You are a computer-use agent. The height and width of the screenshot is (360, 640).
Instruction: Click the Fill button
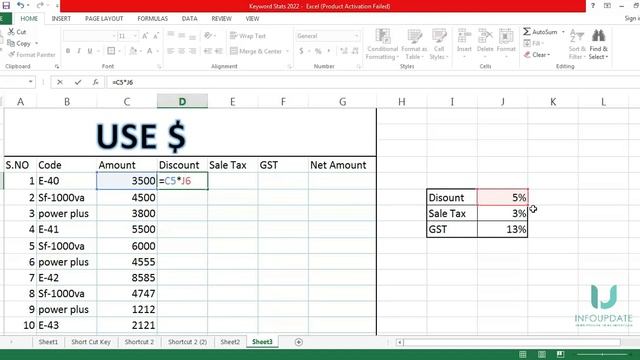click(x=533, y=43)
